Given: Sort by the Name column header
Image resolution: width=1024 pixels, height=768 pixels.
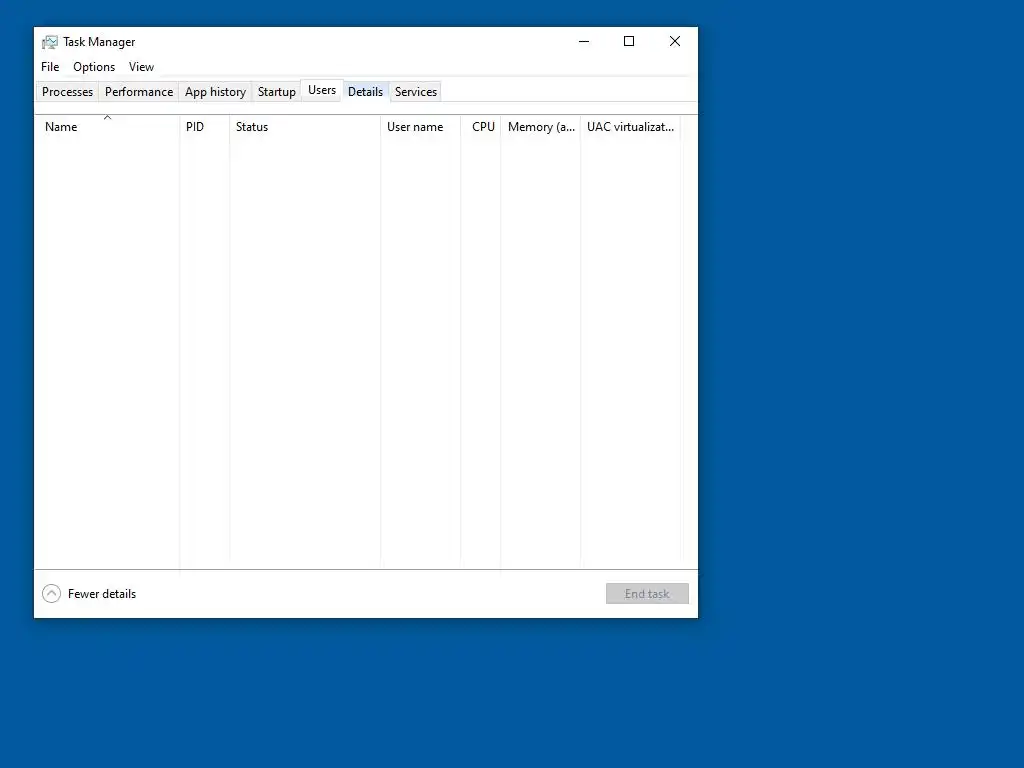Looking at the screenshot, I should pyautogui.click(x=107, y=127).
